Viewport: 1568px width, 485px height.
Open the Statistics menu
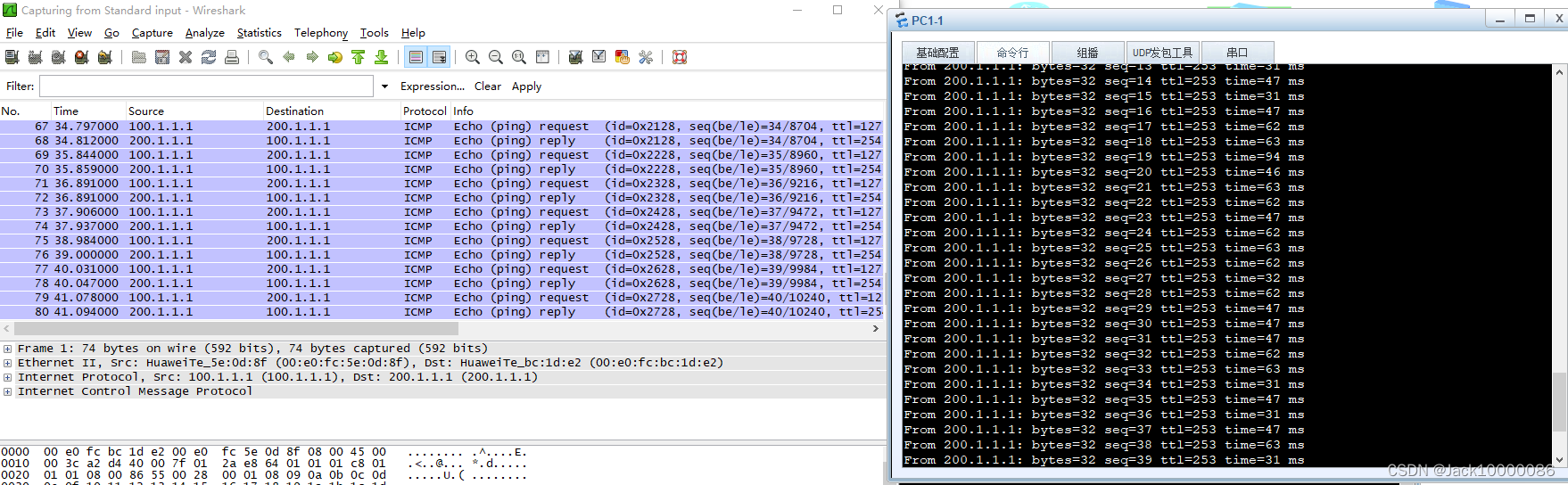[260, 33]
